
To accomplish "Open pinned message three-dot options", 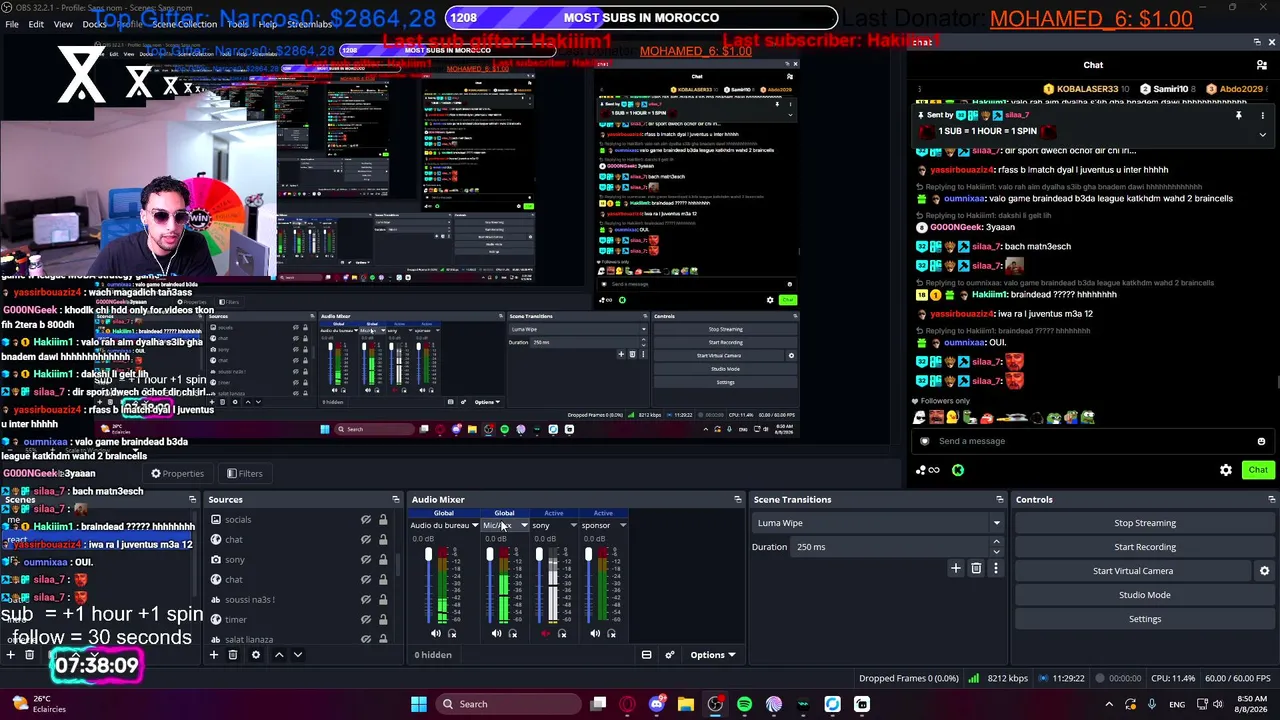I will tap(1262, 116).
